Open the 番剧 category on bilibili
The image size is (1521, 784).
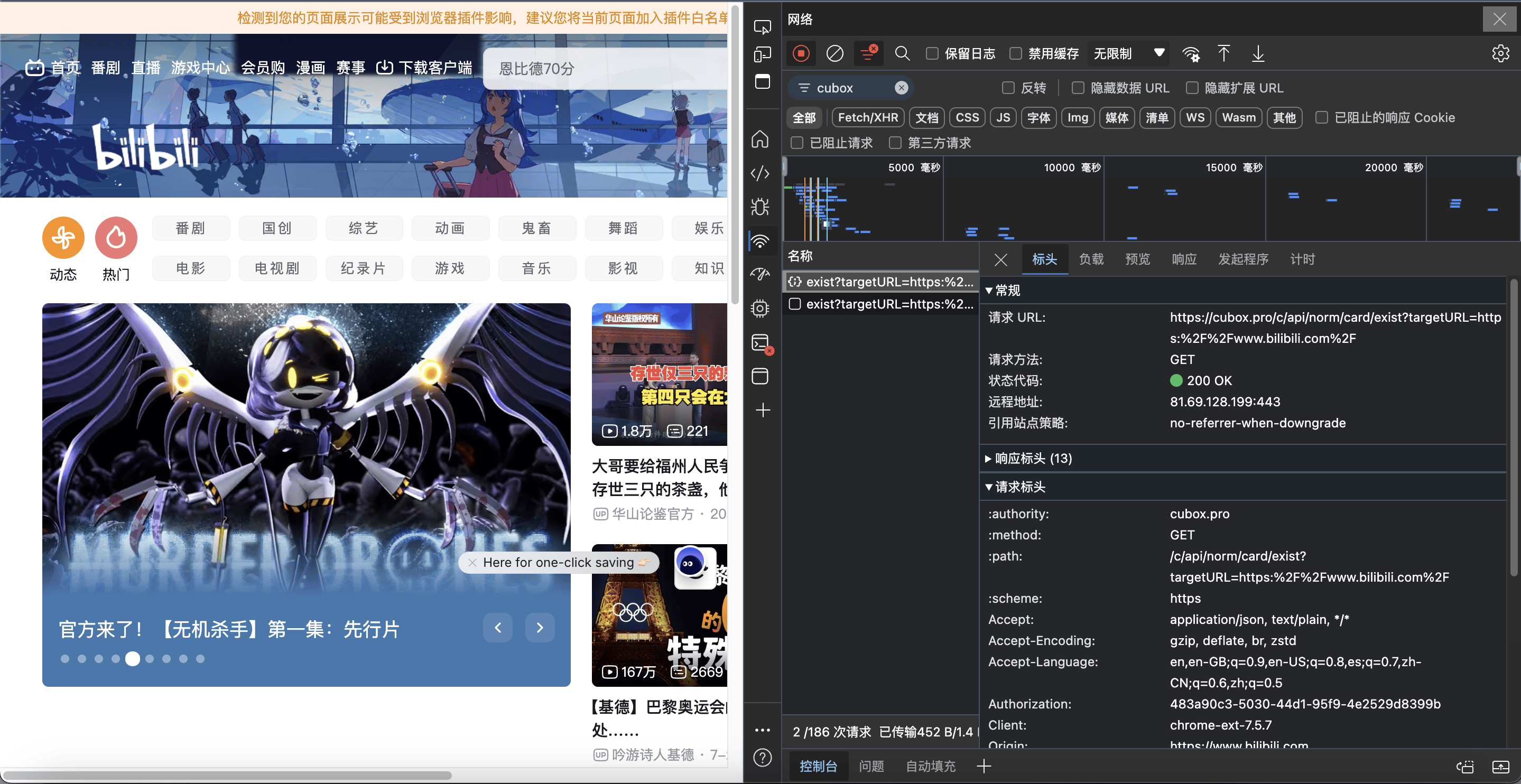pos(191,228)
